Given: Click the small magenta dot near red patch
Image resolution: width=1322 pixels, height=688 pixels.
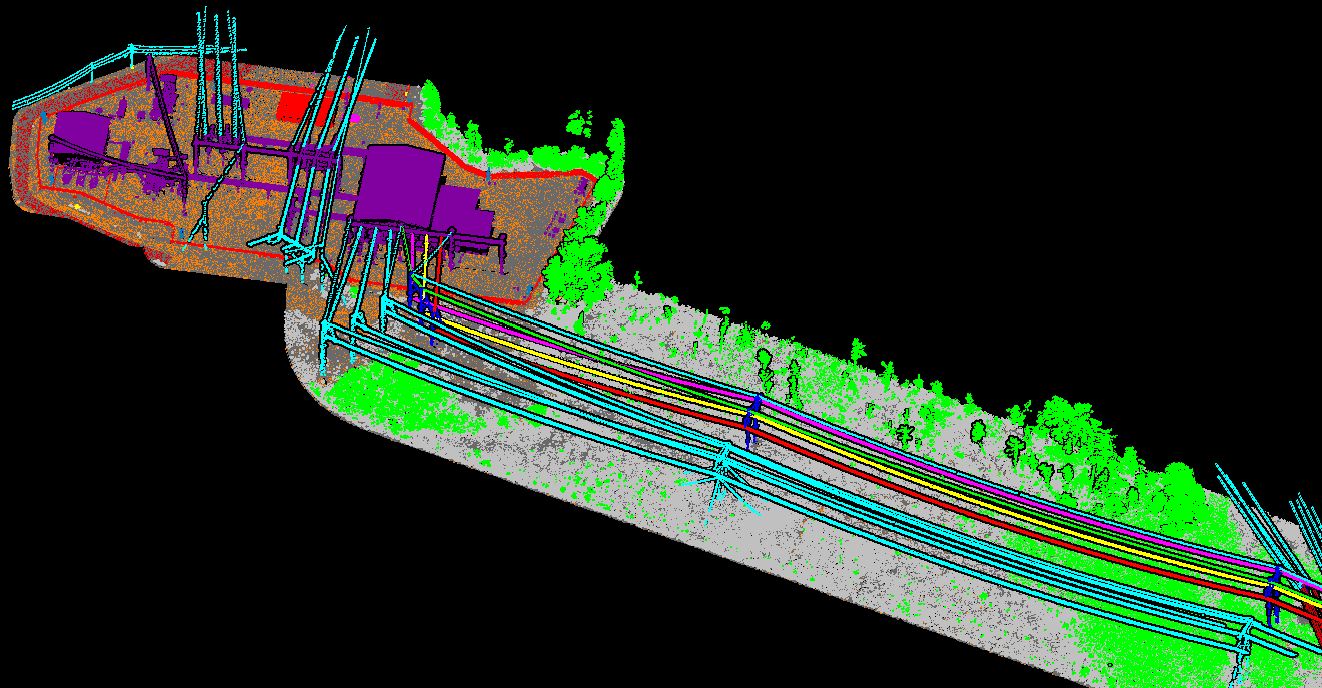Looking at the screenshot, I should [355, 118].
